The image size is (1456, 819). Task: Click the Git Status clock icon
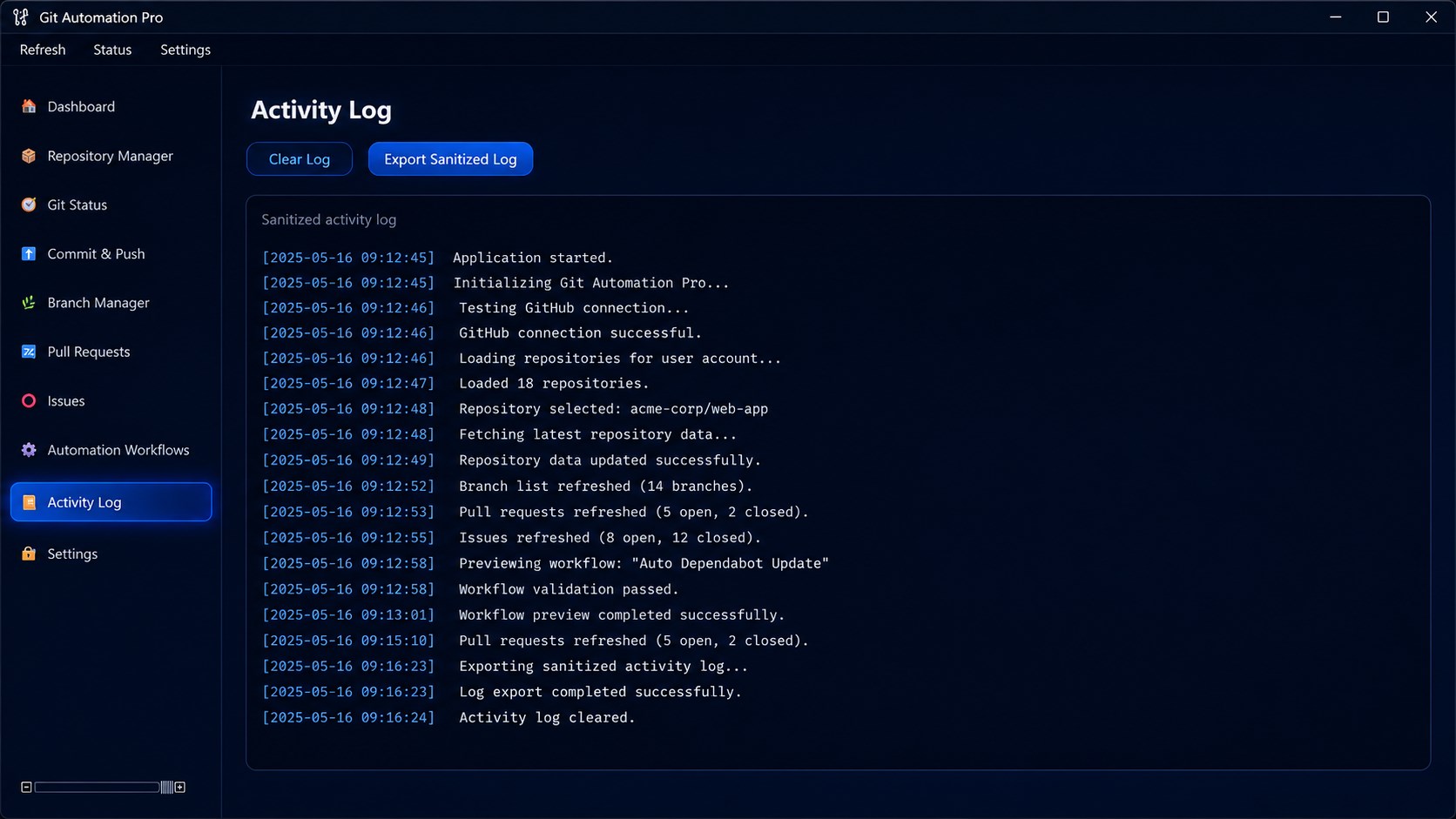29,205
